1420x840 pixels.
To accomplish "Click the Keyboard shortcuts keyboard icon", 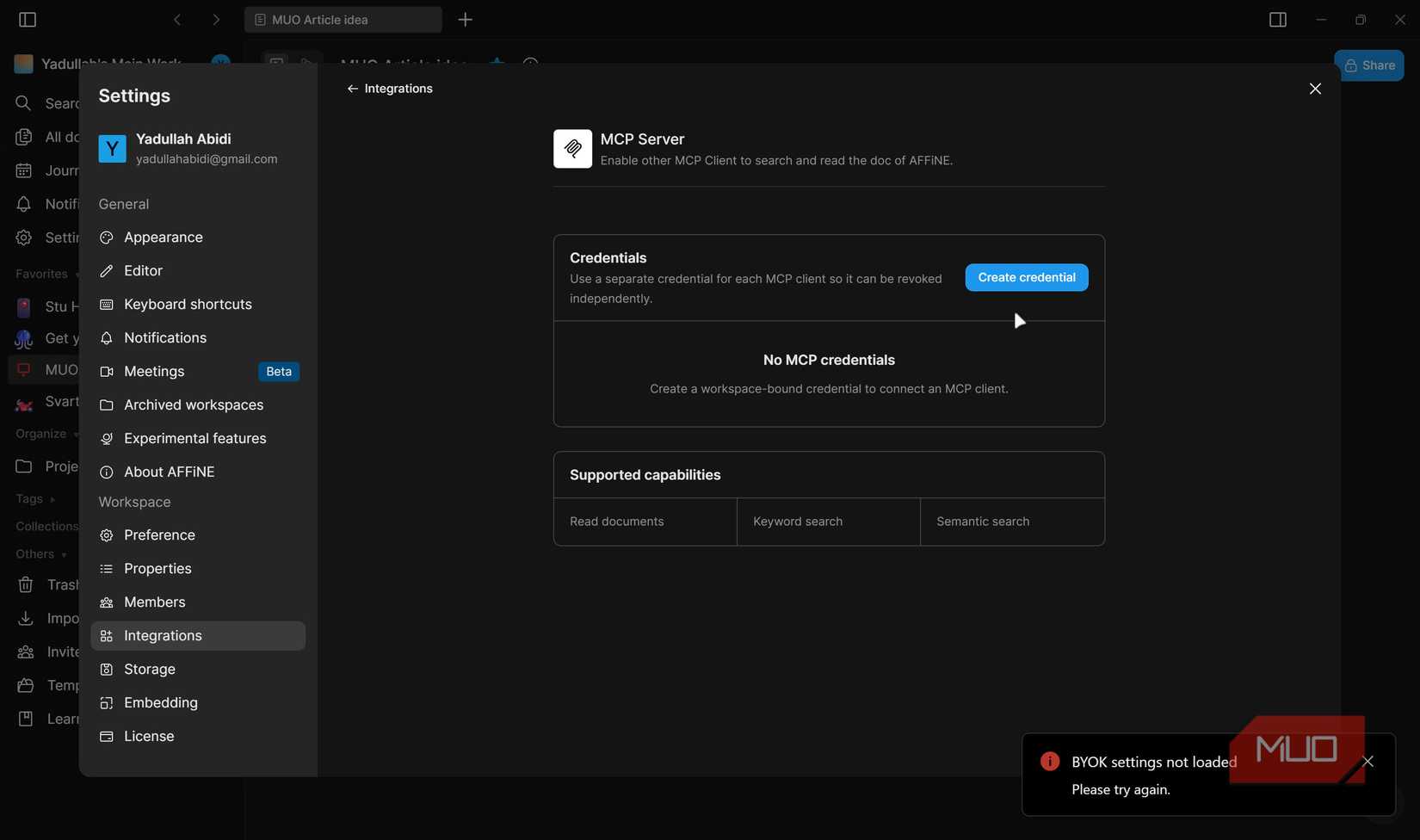I will (107, 305).
